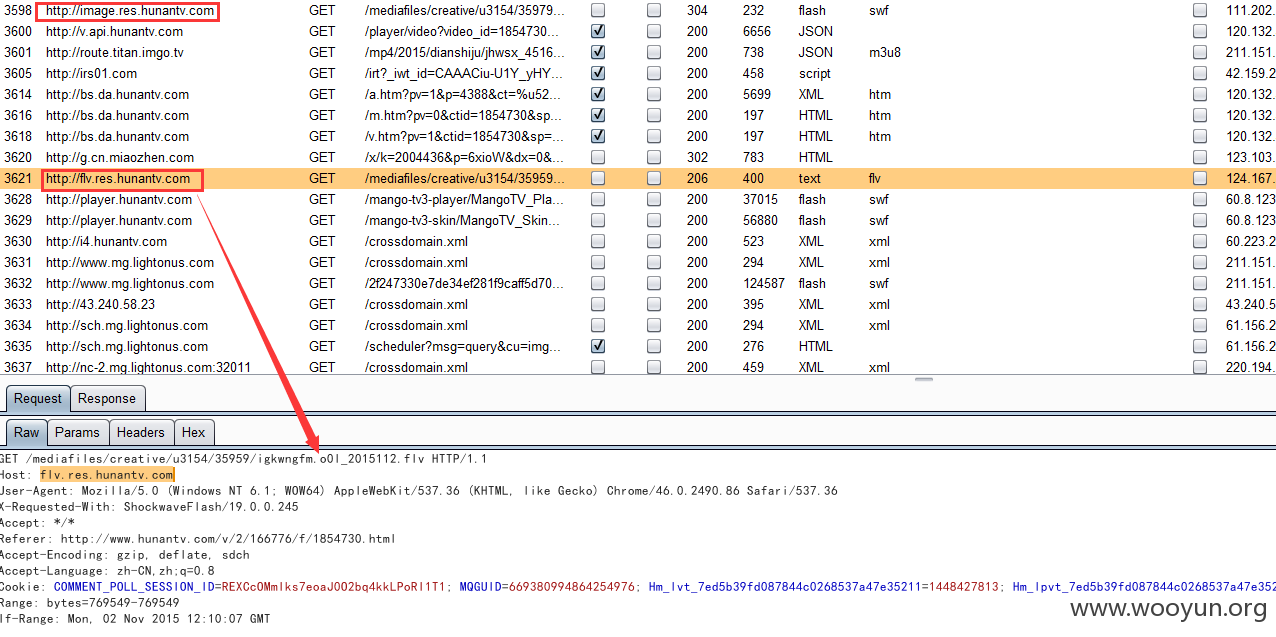Switch to the Response tab
Screen dimensions: 1276x637
tap(107, 398)
